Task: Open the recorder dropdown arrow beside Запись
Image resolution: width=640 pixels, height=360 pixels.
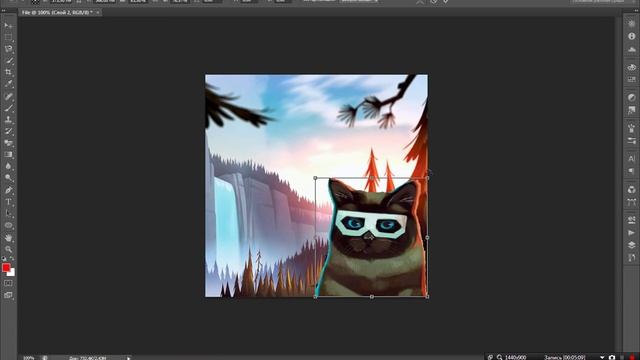Action: pos(602,358)
